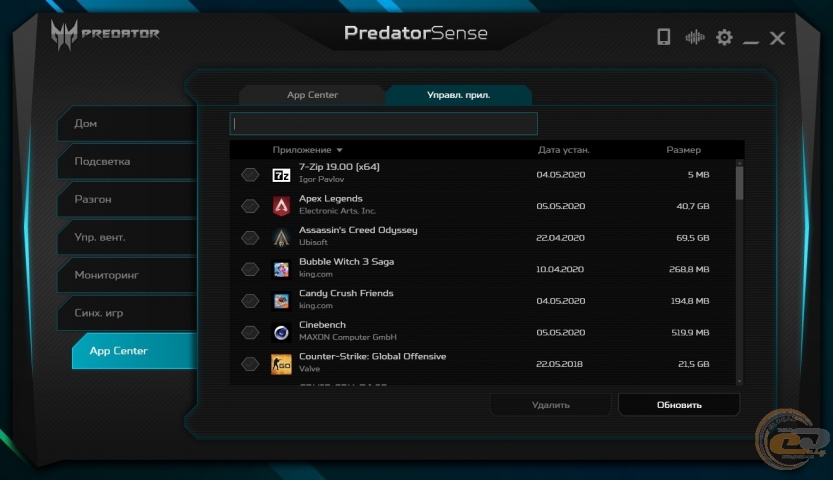Select the Apex Legends name text
833x480 pixels.
(330, 199)
